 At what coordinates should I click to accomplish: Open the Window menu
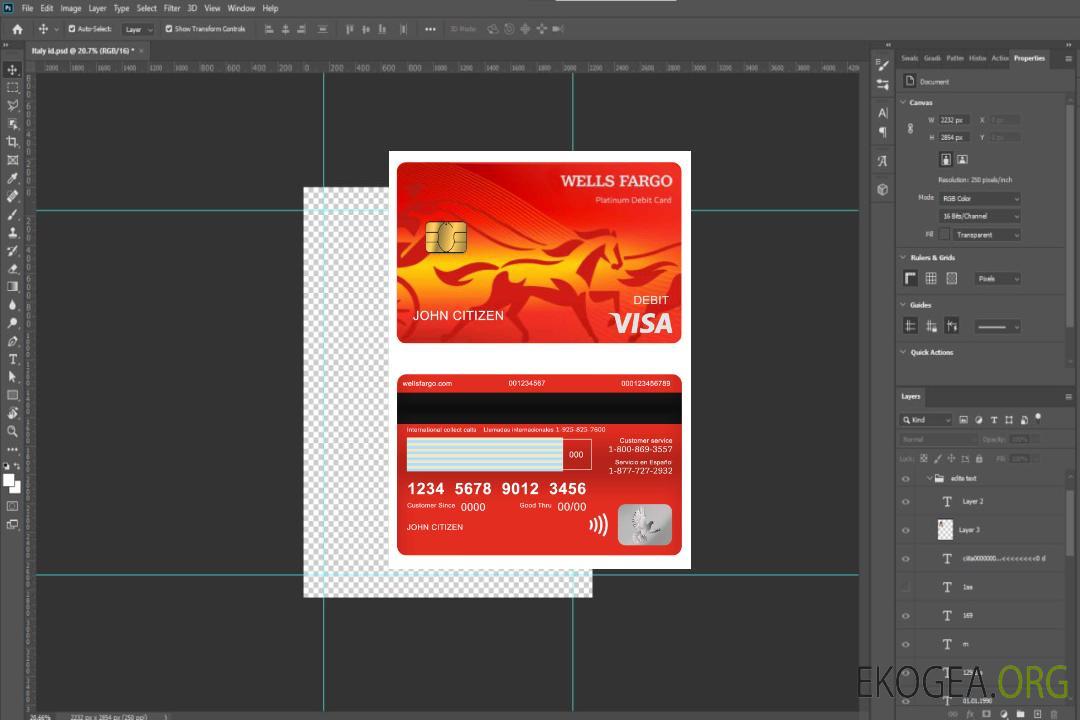point(241,8)
